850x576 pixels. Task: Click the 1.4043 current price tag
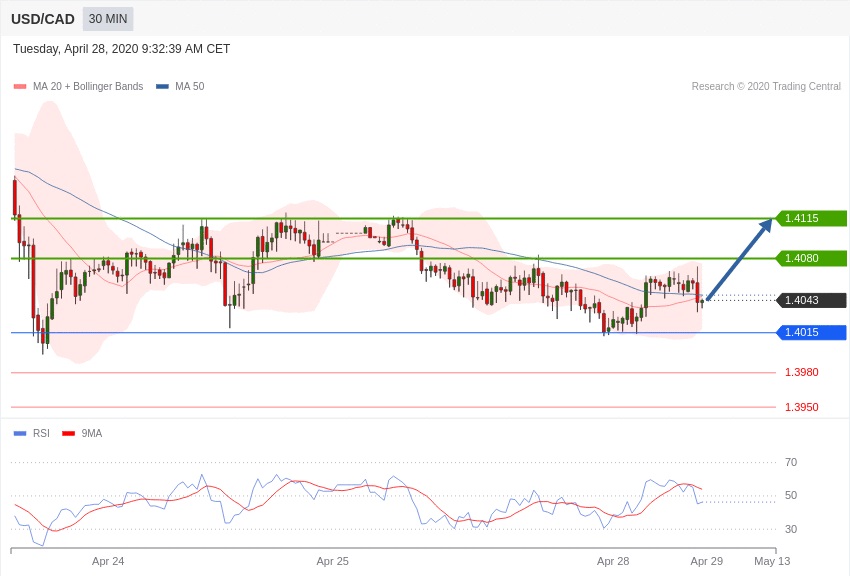811,300
